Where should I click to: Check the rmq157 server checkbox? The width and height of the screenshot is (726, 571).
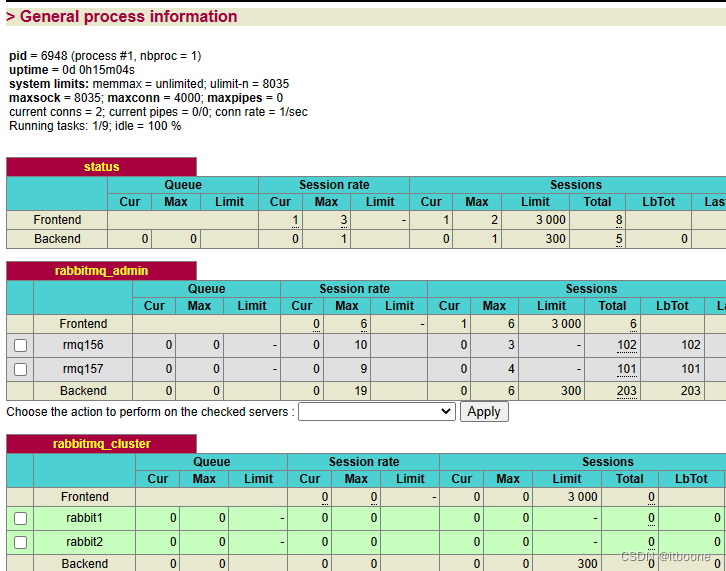click(x=20, y=370)
